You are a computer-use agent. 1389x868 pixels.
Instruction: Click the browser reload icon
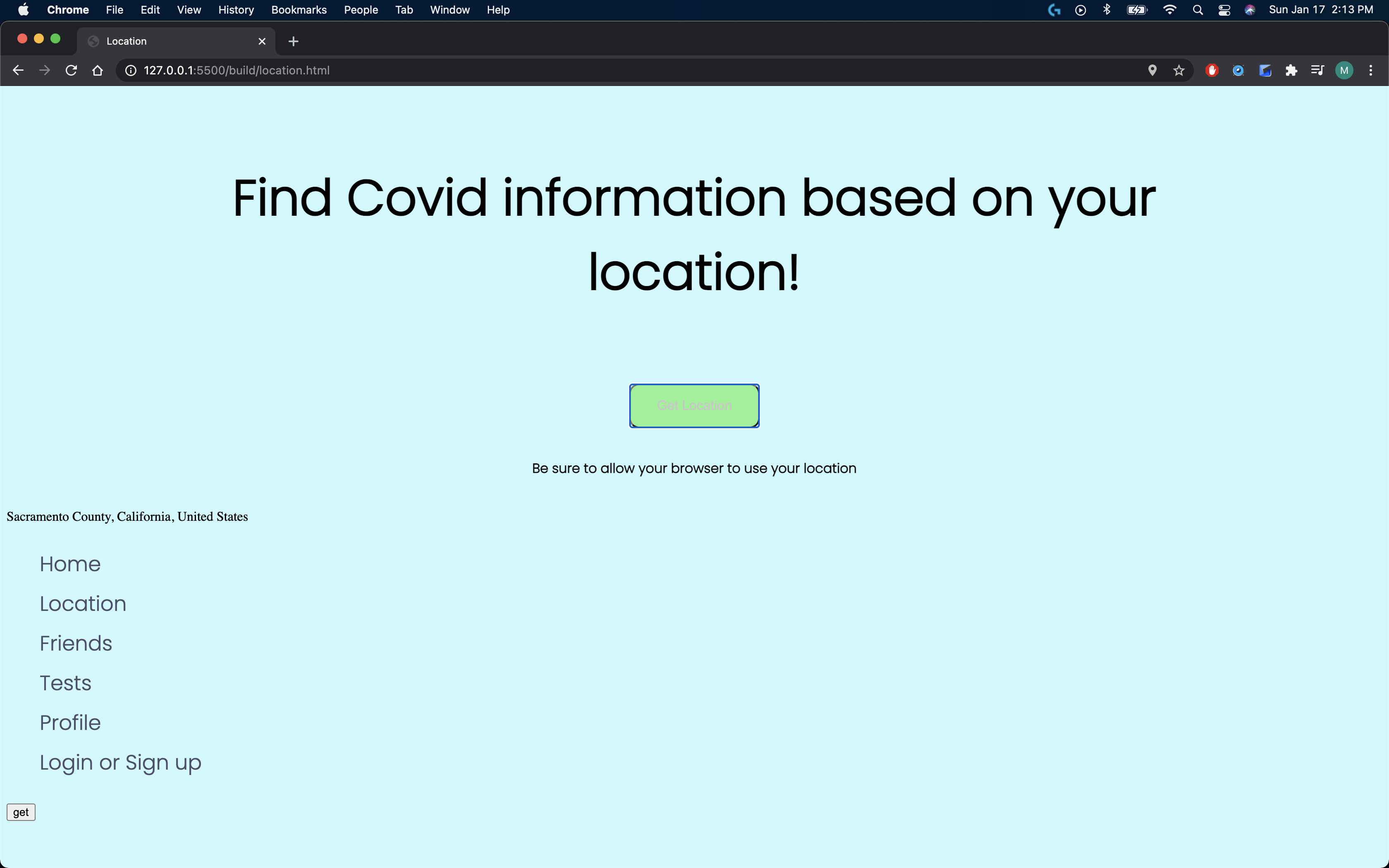click(71, 70)
